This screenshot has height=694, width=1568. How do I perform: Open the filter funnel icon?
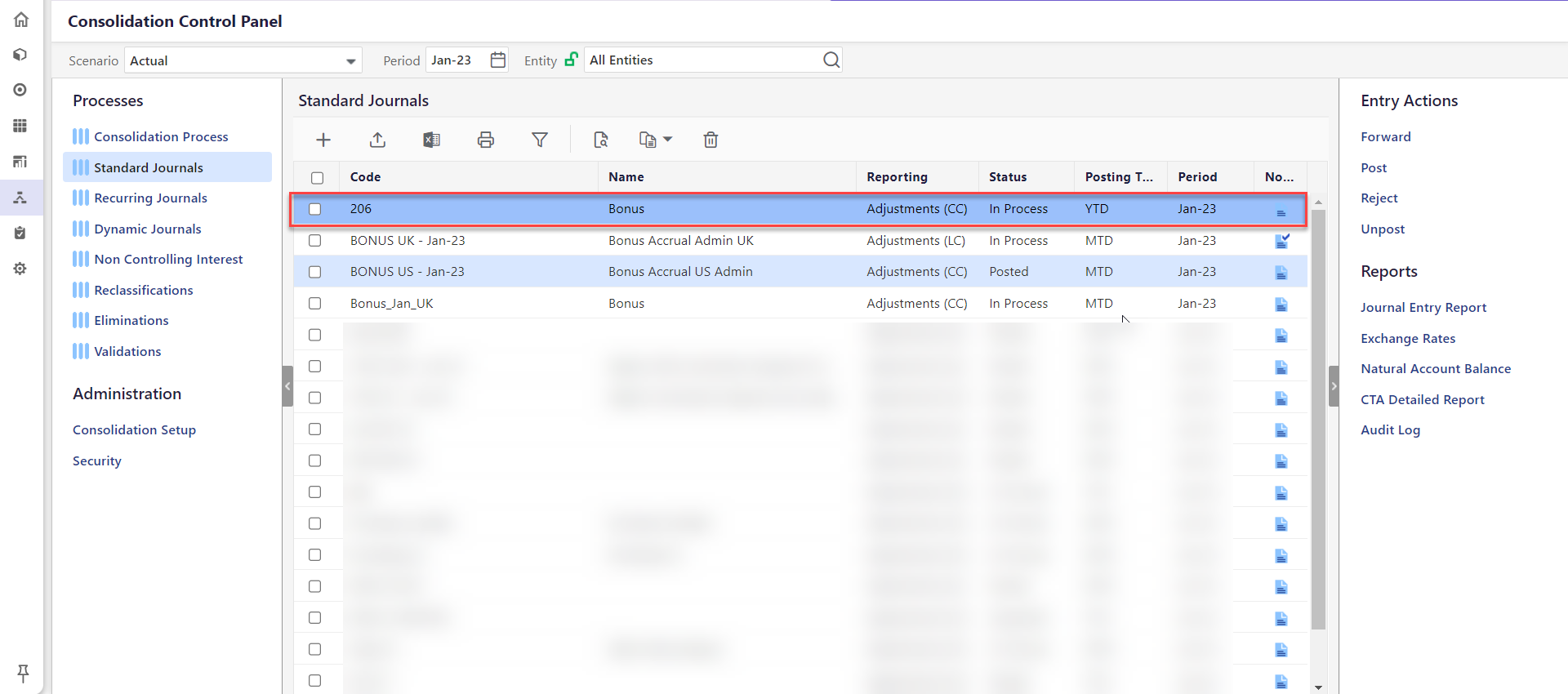click(540, 140)
